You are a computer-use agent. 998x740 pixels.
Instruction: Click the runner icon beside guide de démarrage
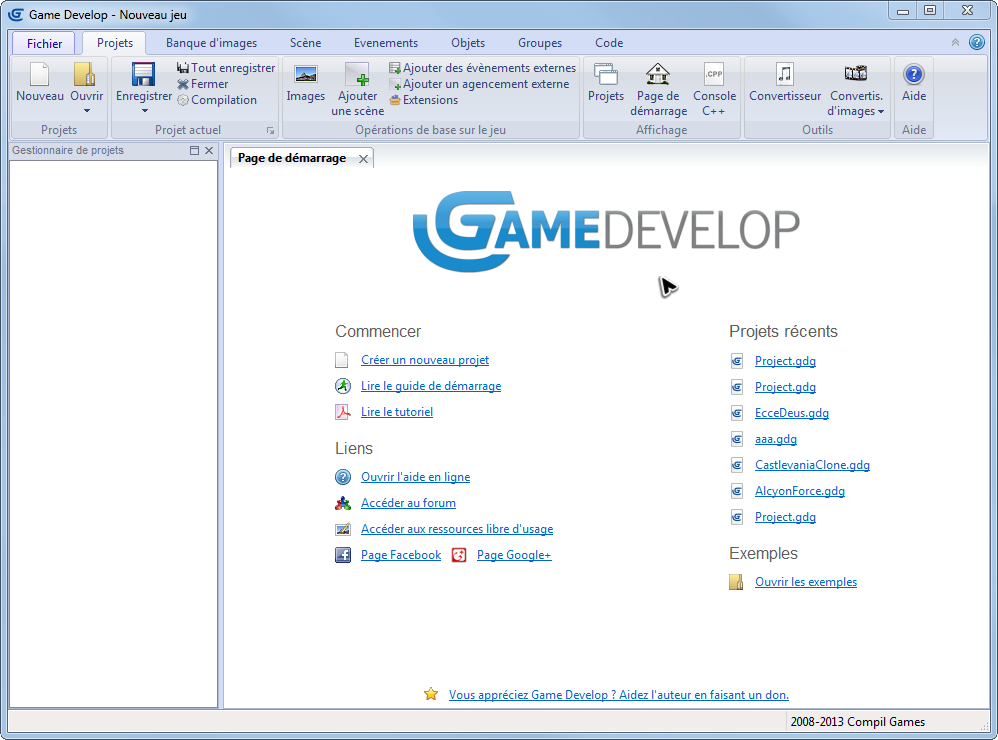(342, 386)
